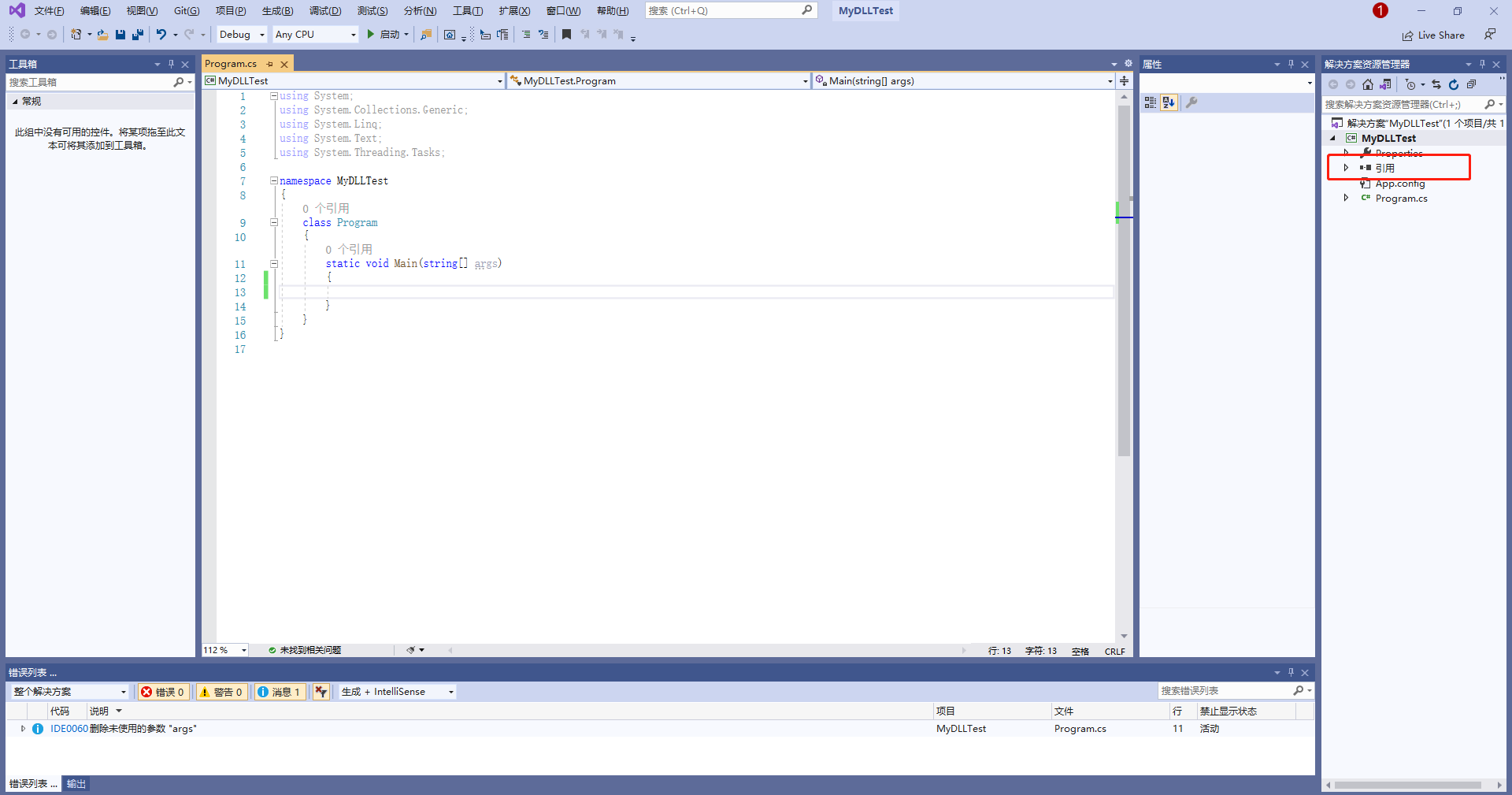Open the Build menu
Image resolution: width=1512 pixels, height=795 pixels.
point(277,10)
